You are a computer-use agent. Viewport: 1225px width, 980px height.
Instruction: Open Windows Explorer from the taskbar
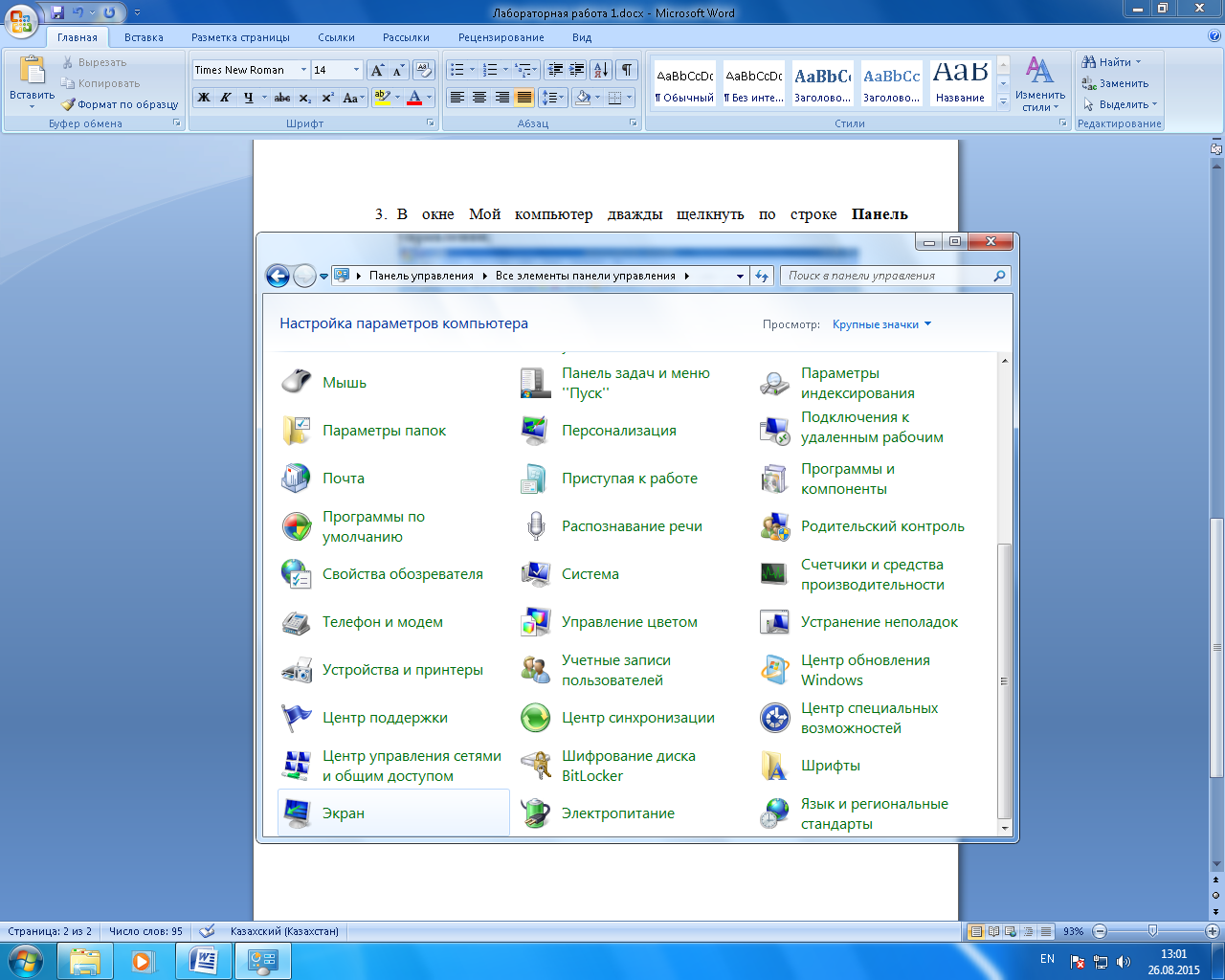point(85,961)
